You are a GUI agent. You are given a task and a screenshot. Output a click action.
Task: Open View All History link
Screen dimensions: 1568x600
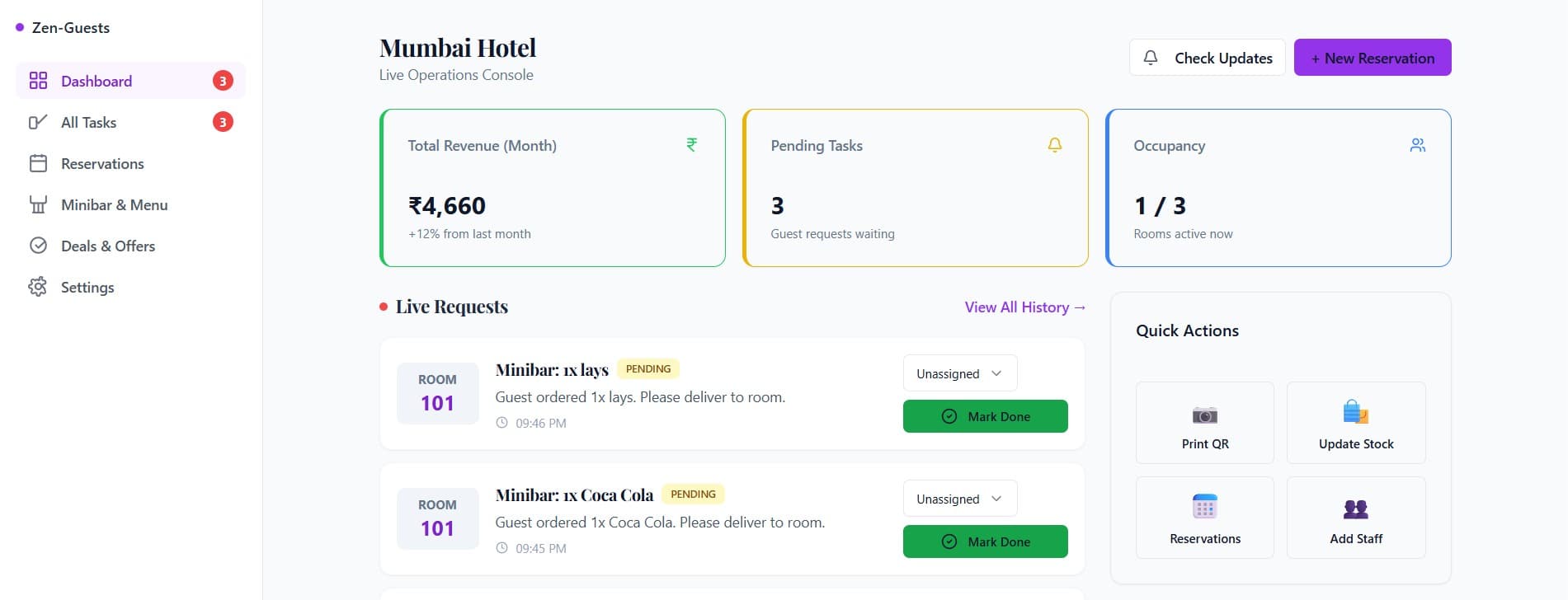1024,306
